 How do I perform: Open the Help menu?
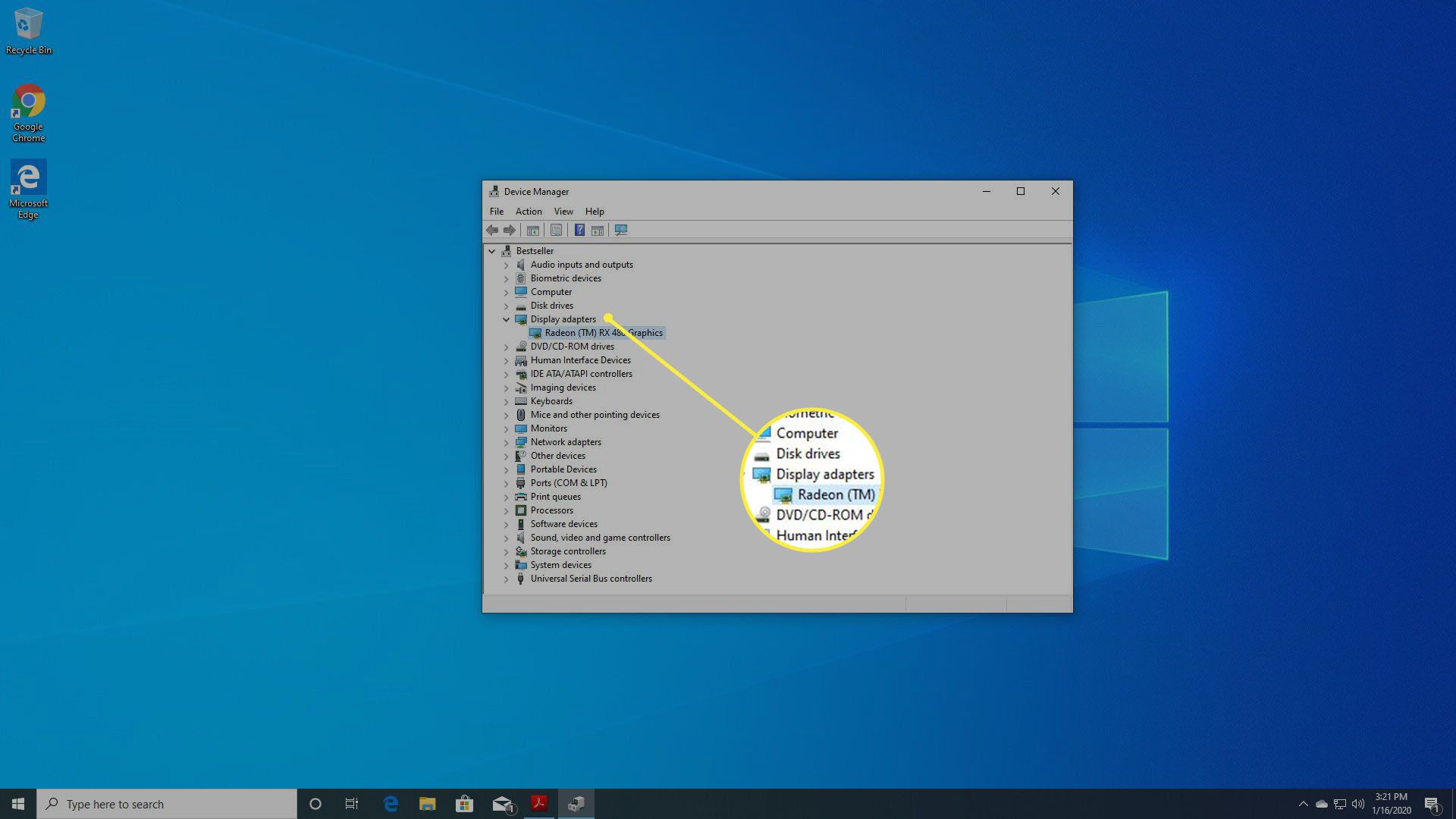pos(595,212)
